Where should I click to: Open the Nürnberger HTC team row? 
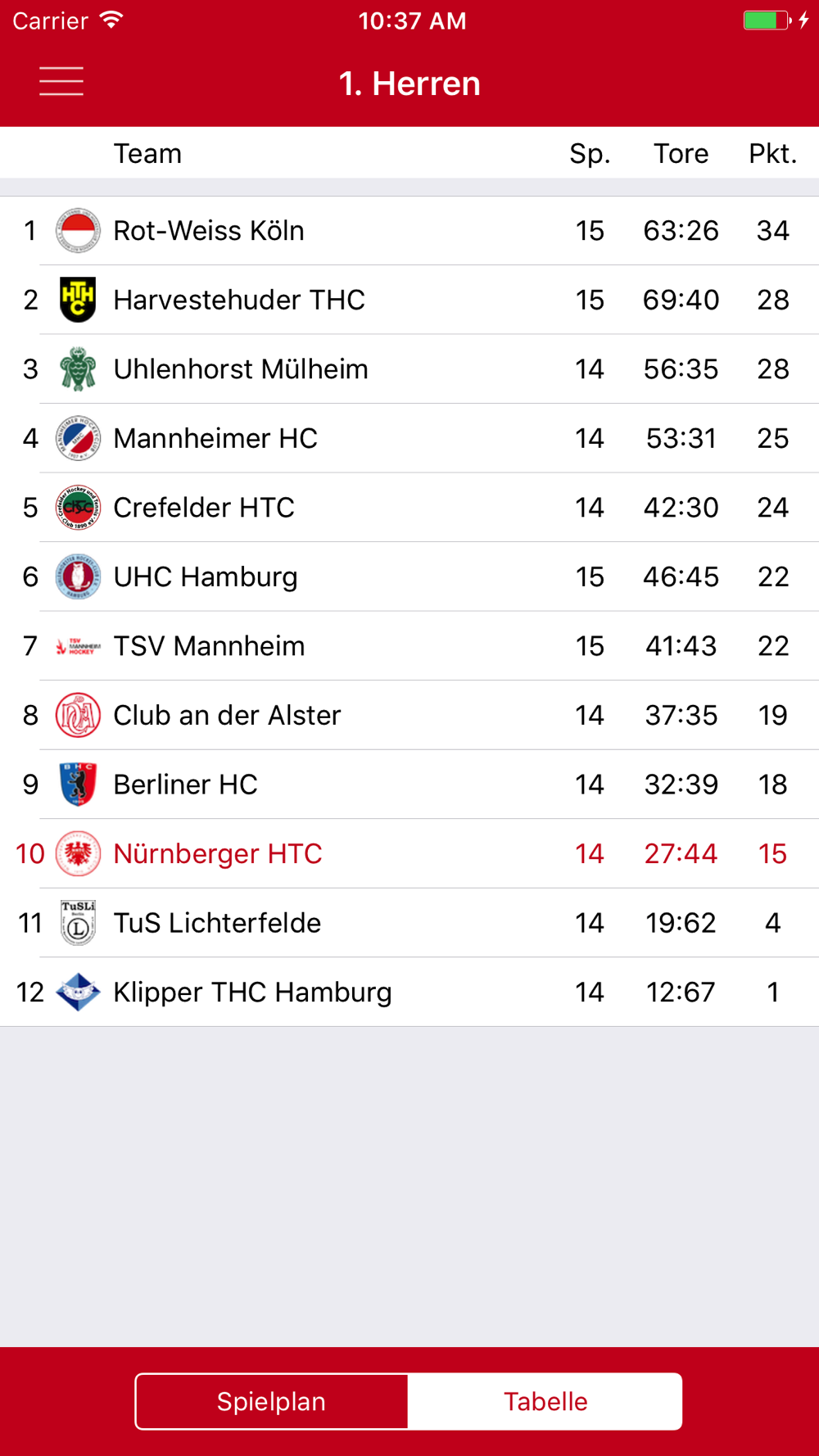pyautogui.click(x=409, y=853)
